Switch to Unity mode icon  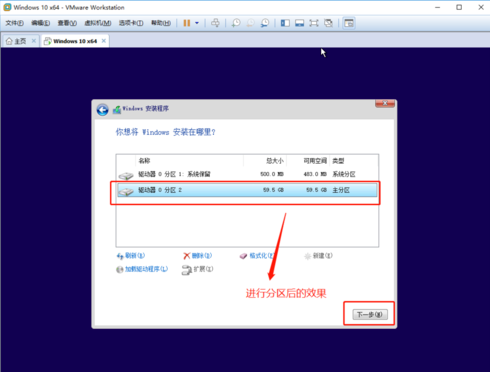point(328,23)
